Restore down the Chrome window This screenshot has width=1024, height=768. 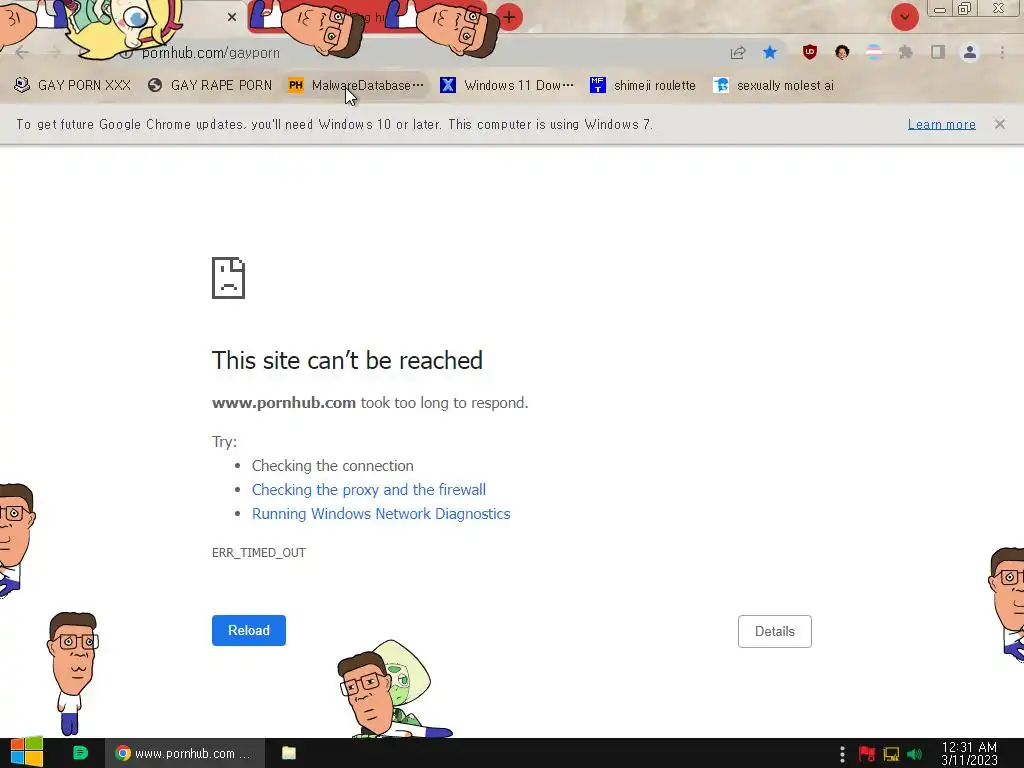tap(964, 8)
